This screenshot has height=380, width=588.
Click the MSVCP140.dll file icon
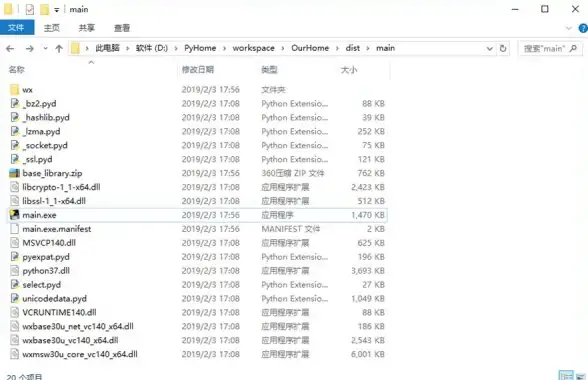click(14, 243)
